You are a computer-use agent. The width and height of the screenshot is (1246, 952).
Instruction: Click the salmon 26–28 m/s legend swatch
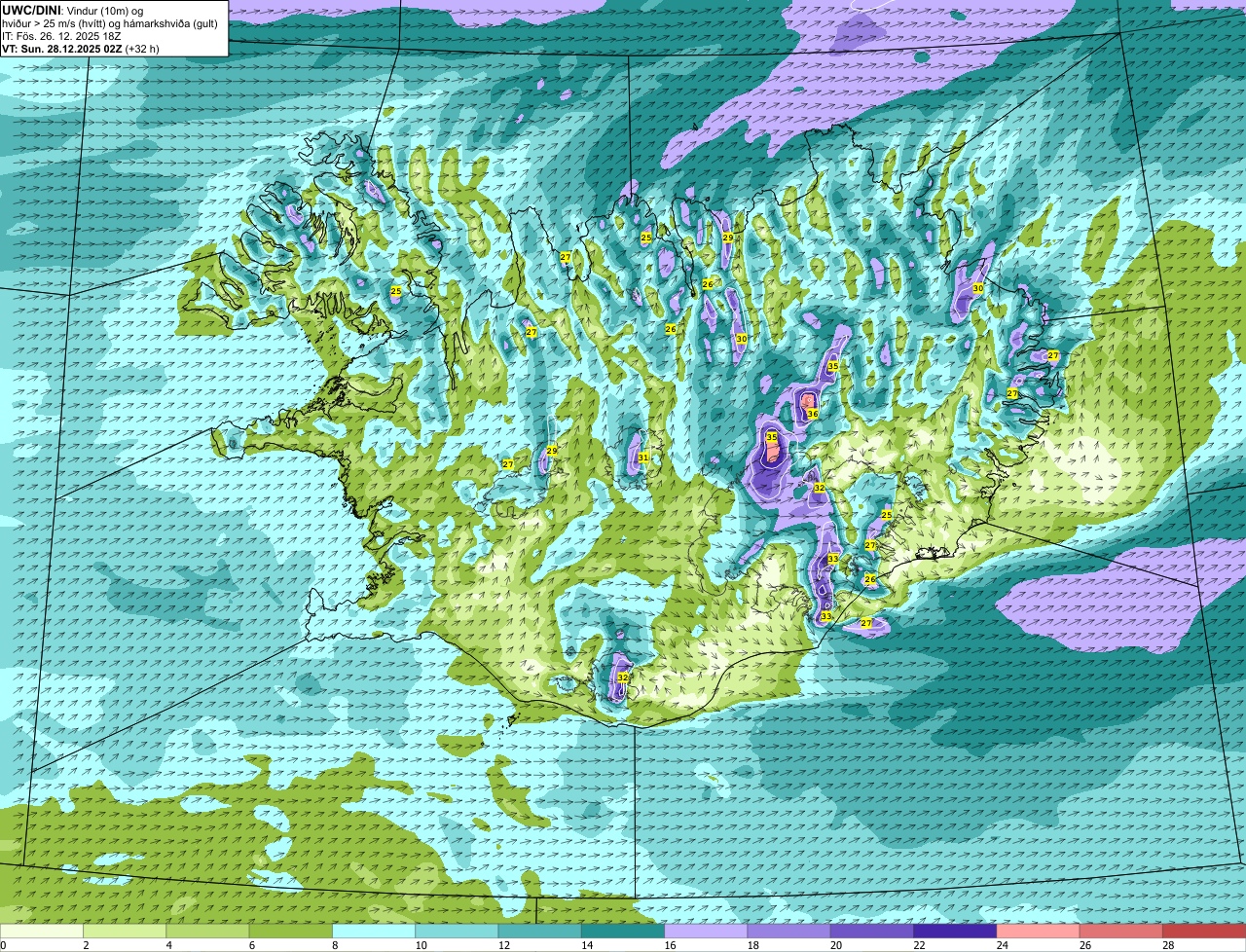(x=1121, y=931)
